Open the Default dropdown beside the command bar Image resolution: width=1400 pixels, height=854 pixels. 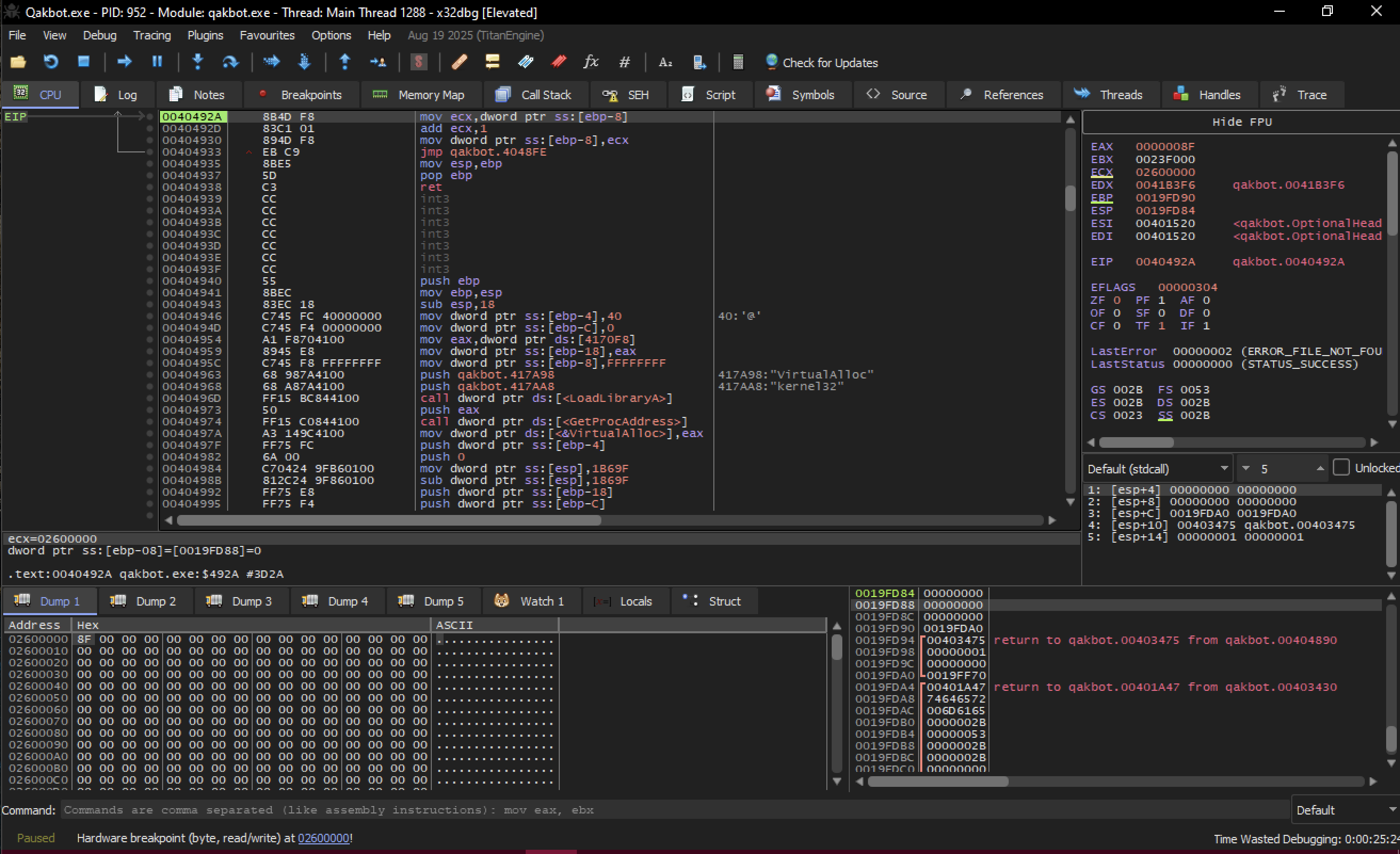point(1345,810)
